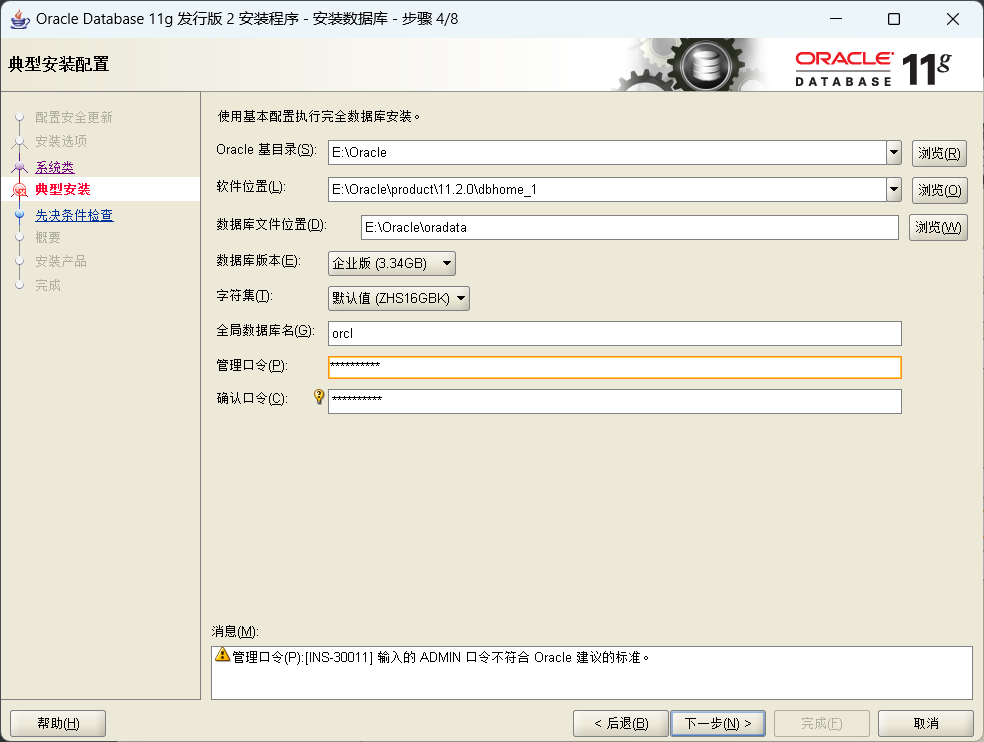Open the 软件位置 dropdown list
Screen dimensions: 984x742
[x=893, y=190]
